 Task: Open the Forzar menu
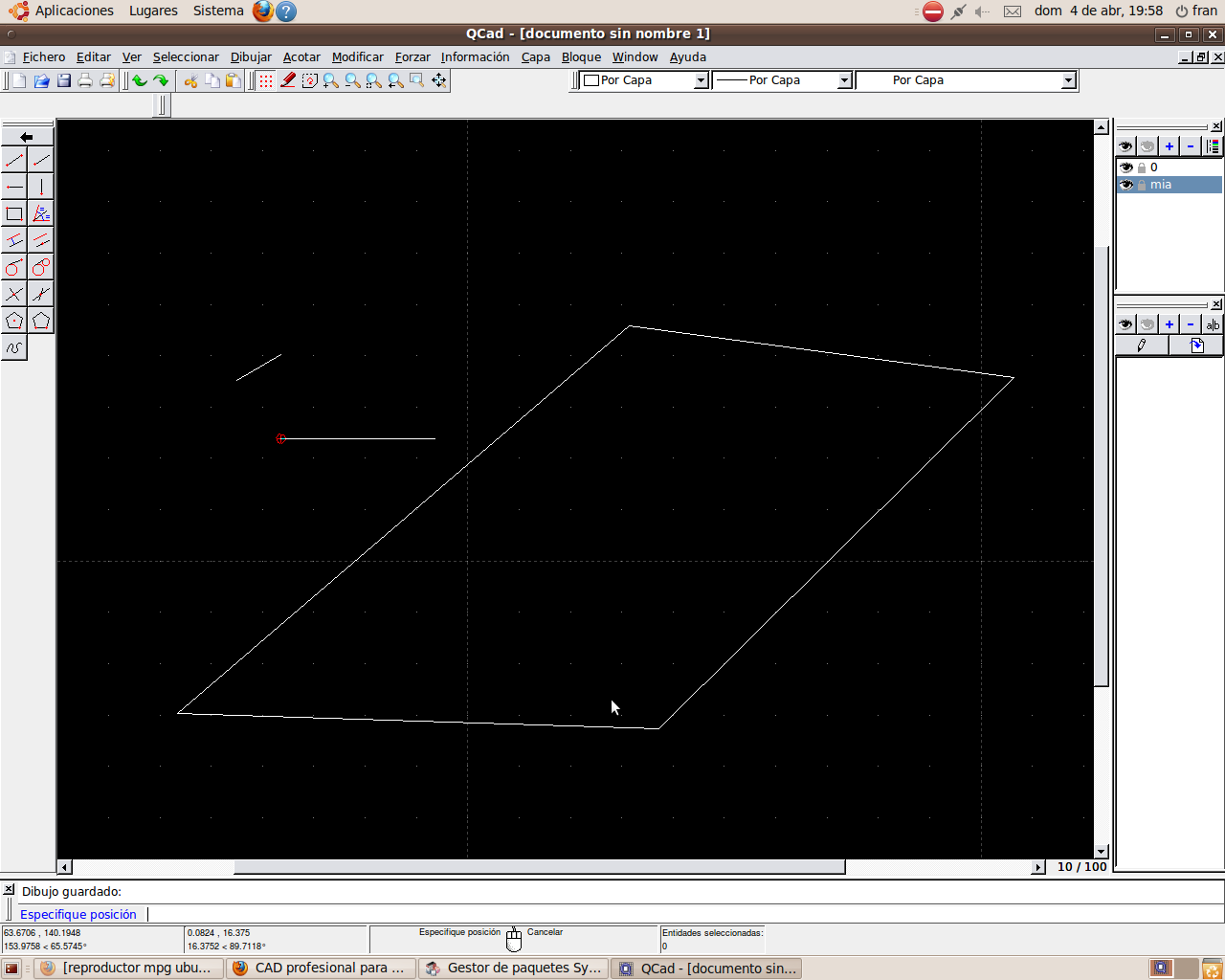[x=412, y=57]
